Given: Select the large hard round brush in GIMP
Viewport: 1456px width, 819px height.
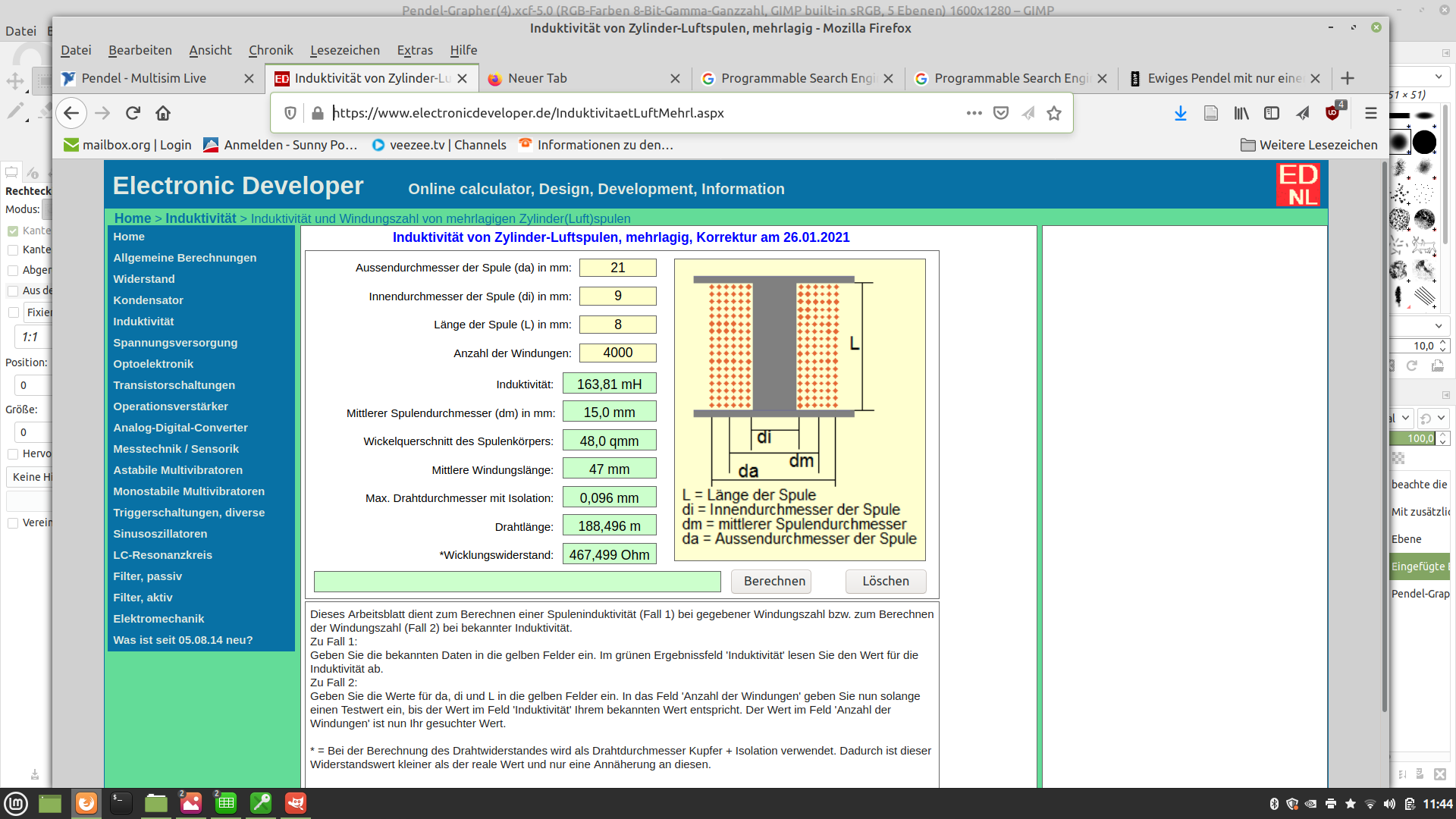Looking at the screenshot, I should [x=1424, y=142].
